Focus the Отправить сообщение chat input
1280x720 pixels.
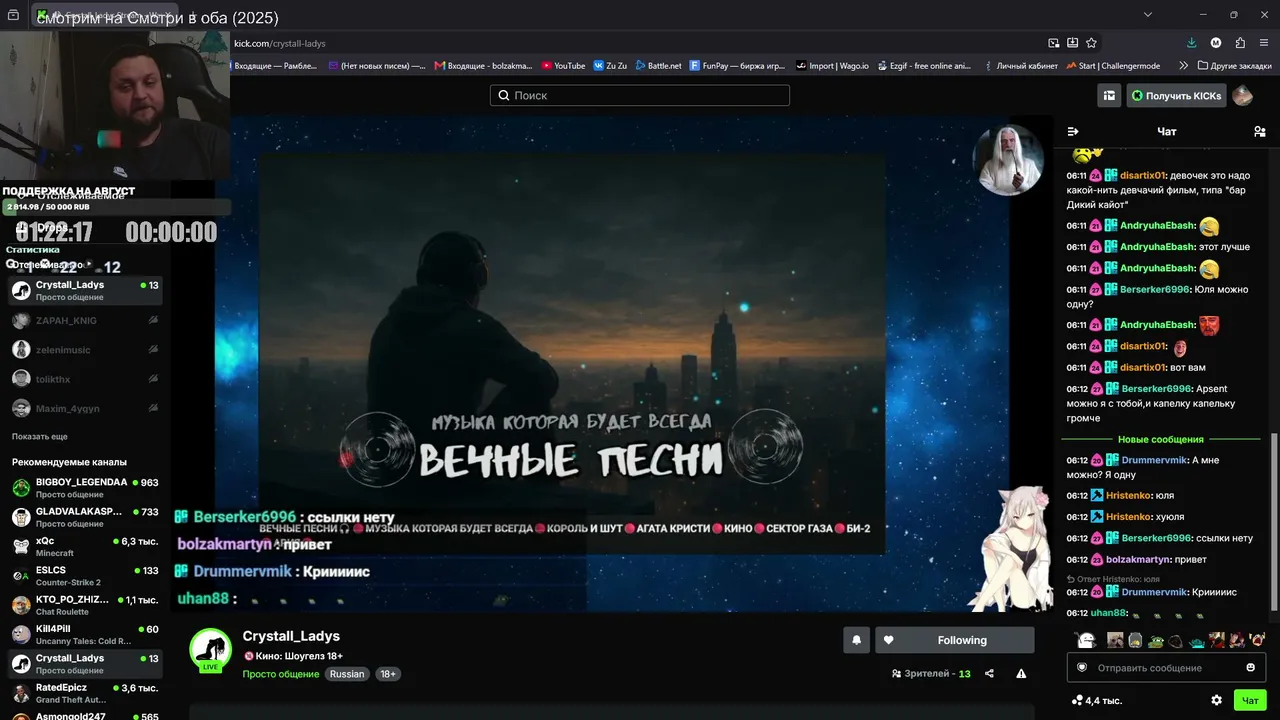point(1166,668)
